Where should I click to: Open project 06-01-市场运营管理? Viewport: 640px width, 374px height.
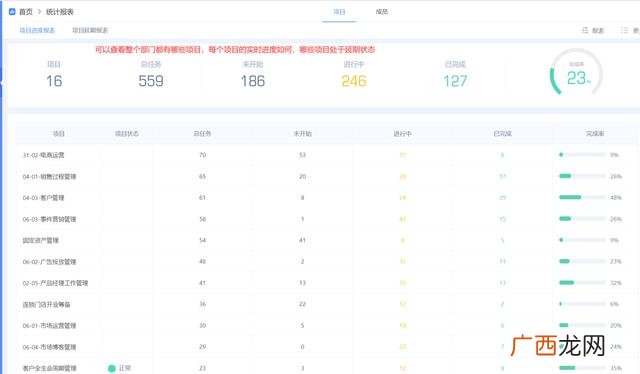[49, 325]
